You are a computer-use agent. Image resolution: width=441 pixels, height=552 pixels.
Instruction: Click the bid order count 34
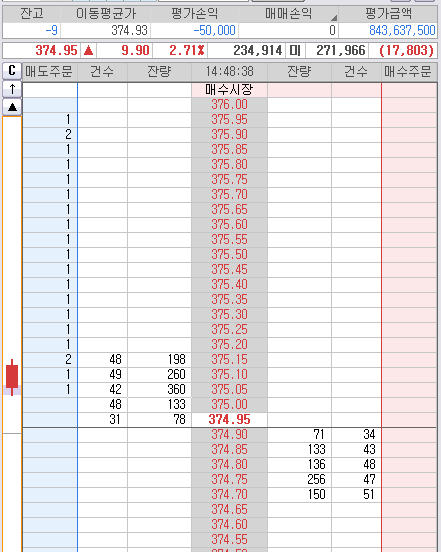click(x=369, y=434)
